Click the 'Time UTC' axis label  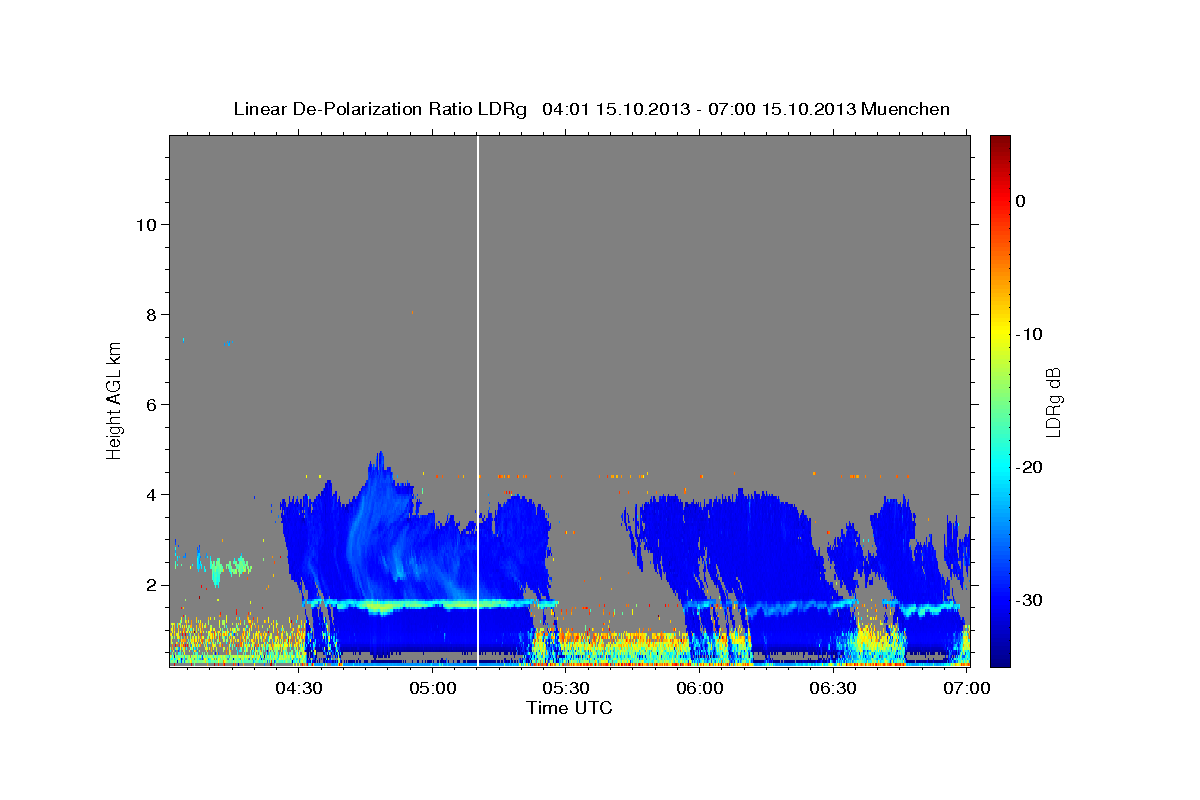pyautogui.click(x=569, y=708)
